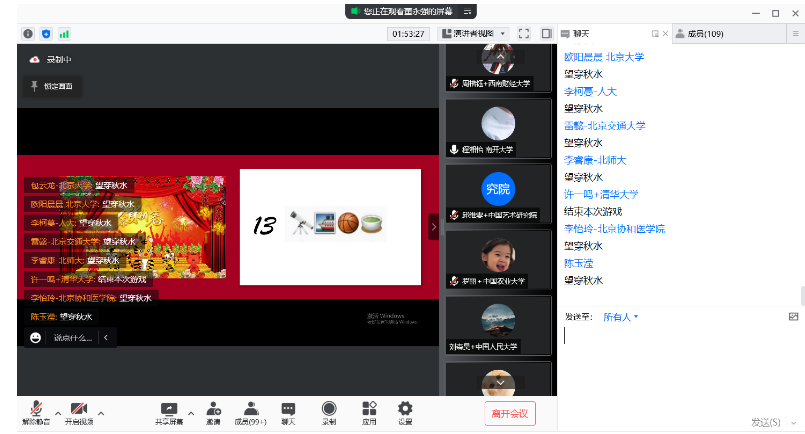Click the sharing banner menu icon

(467, 11)
